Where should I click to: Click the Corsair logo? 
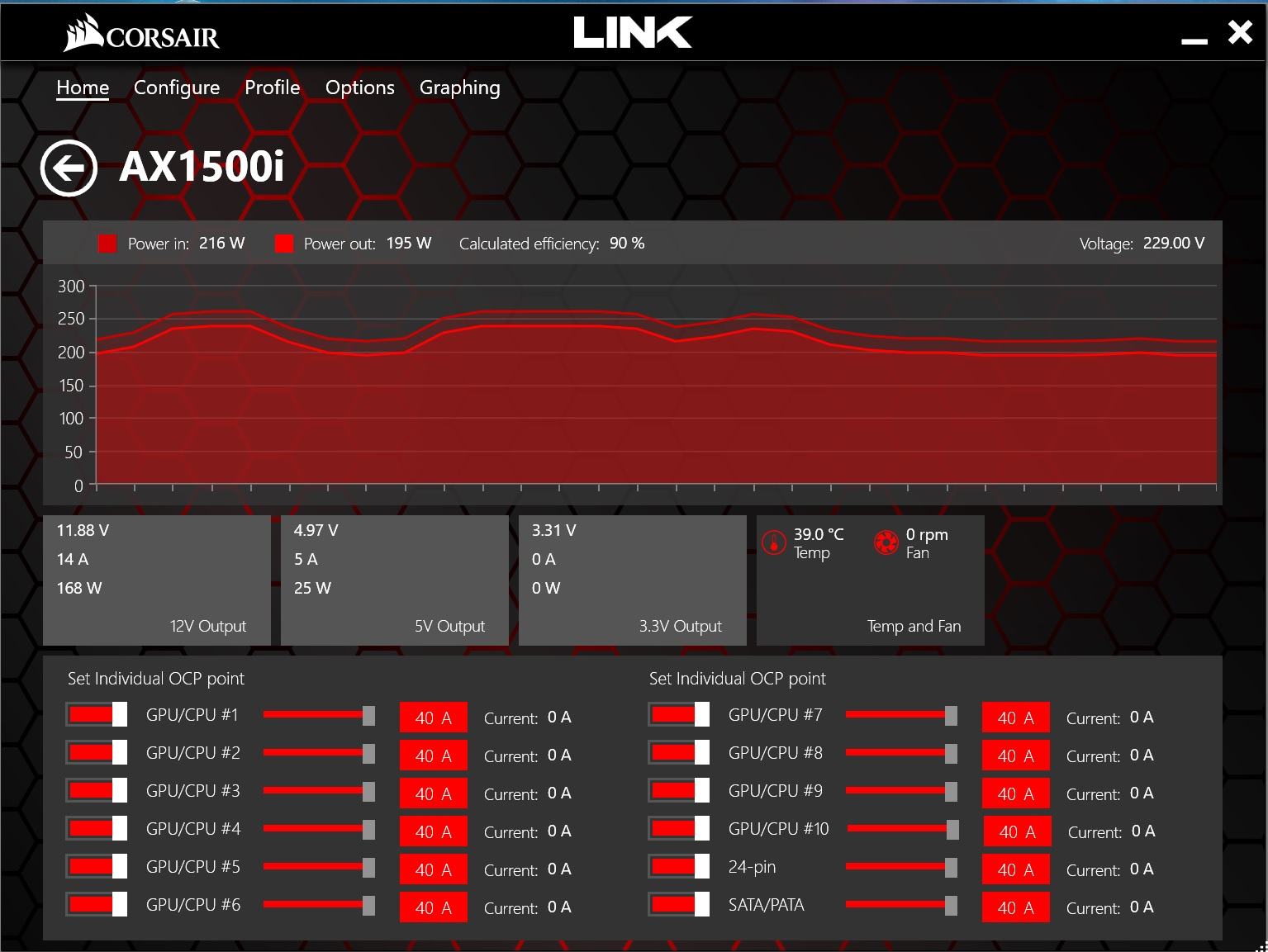point(141,34)
